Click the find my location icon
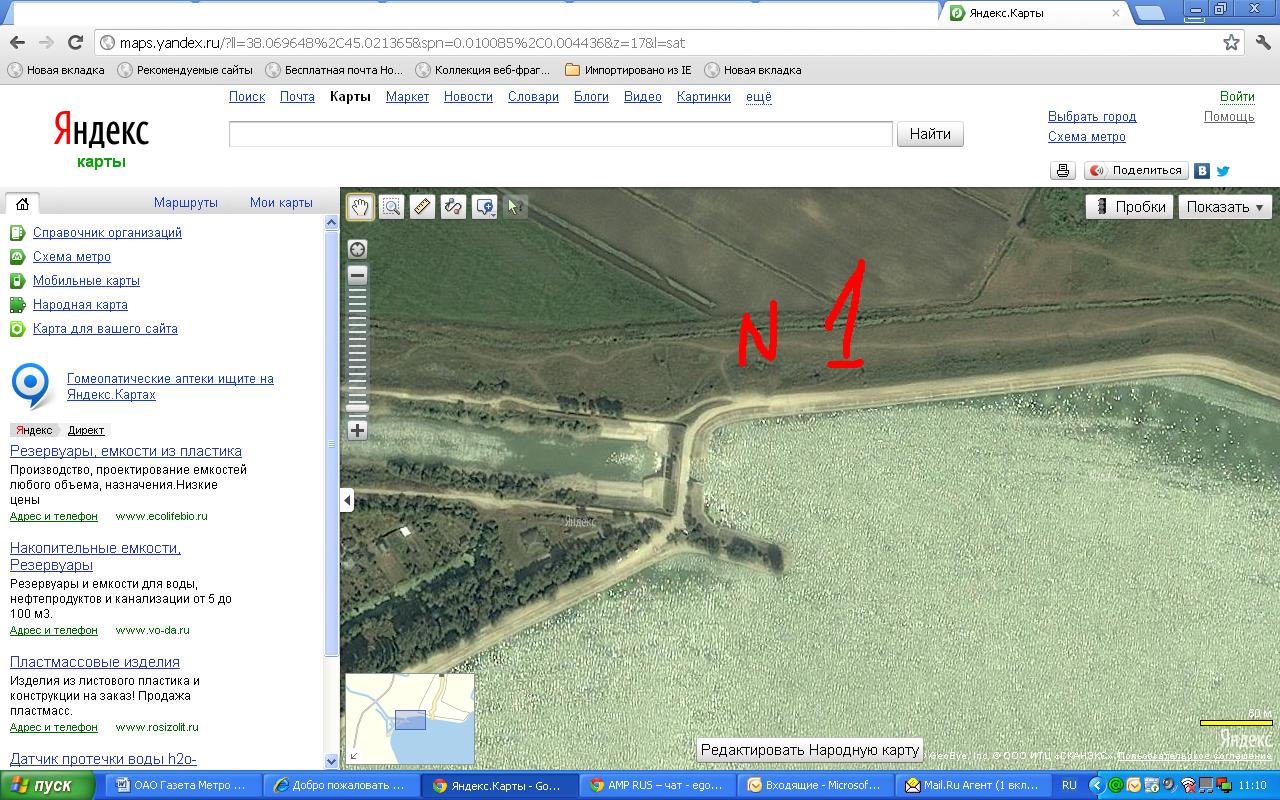Screen dimensions: 1280x800 357,249
